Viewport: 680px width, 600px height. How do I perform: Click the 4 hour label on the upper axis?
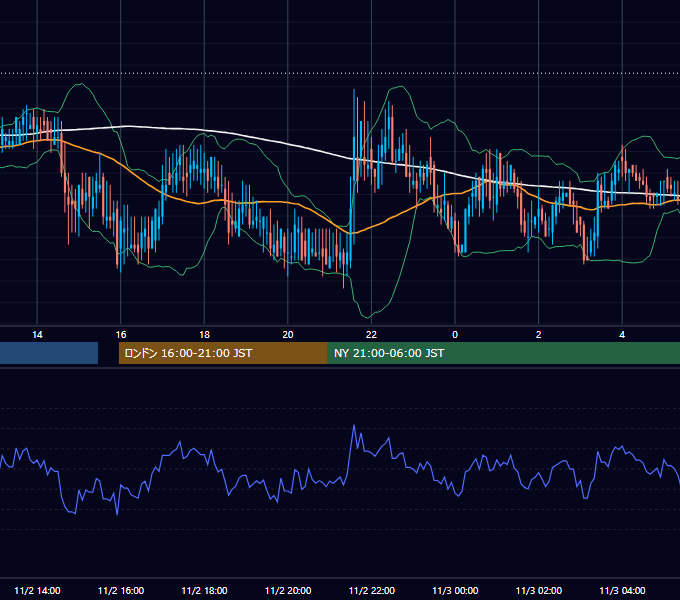[x=622, y=335]
